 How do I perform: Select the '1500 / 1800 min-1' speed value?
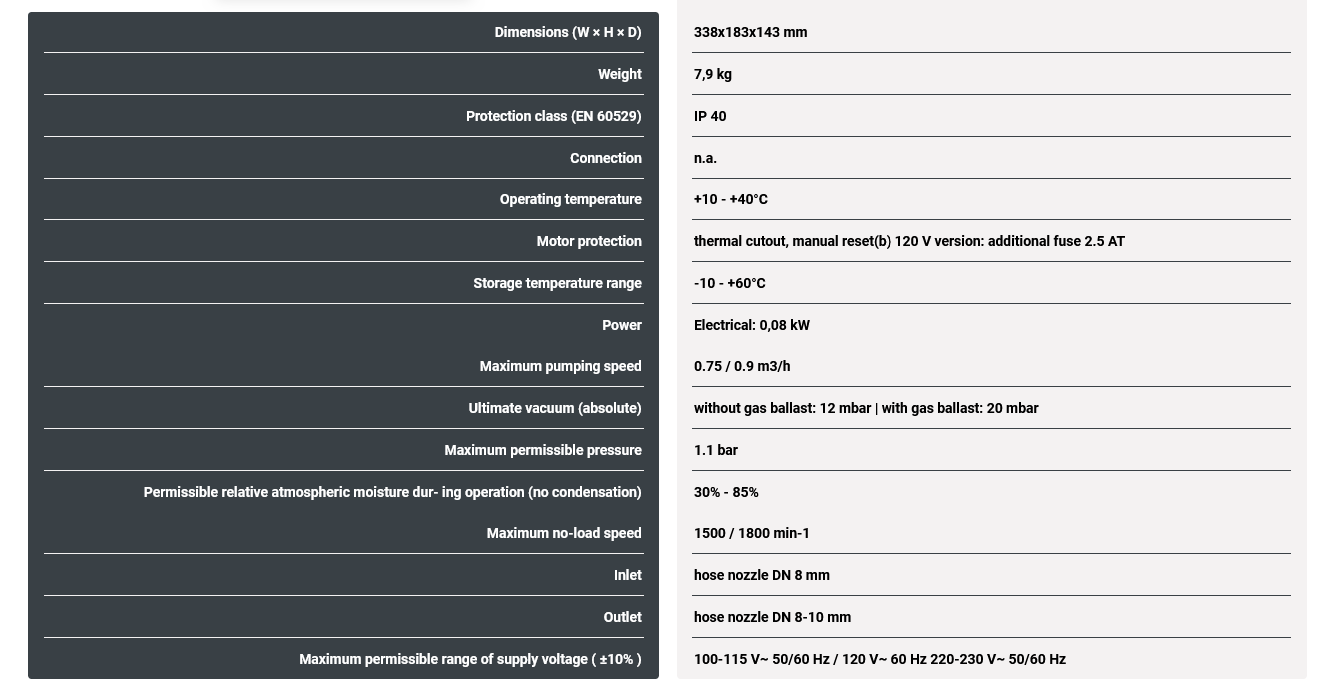tap(751, 533)
